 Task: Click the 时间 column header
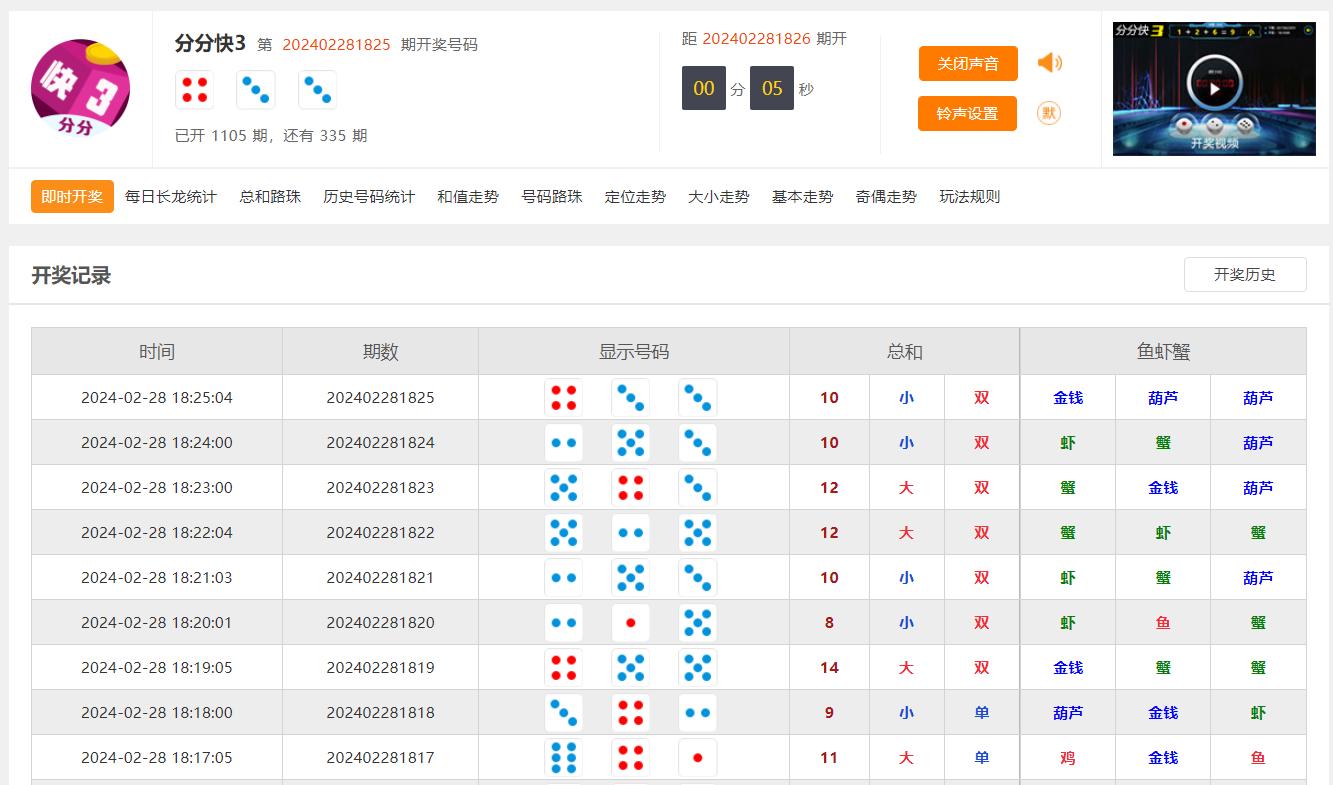(x=157, y=351)
